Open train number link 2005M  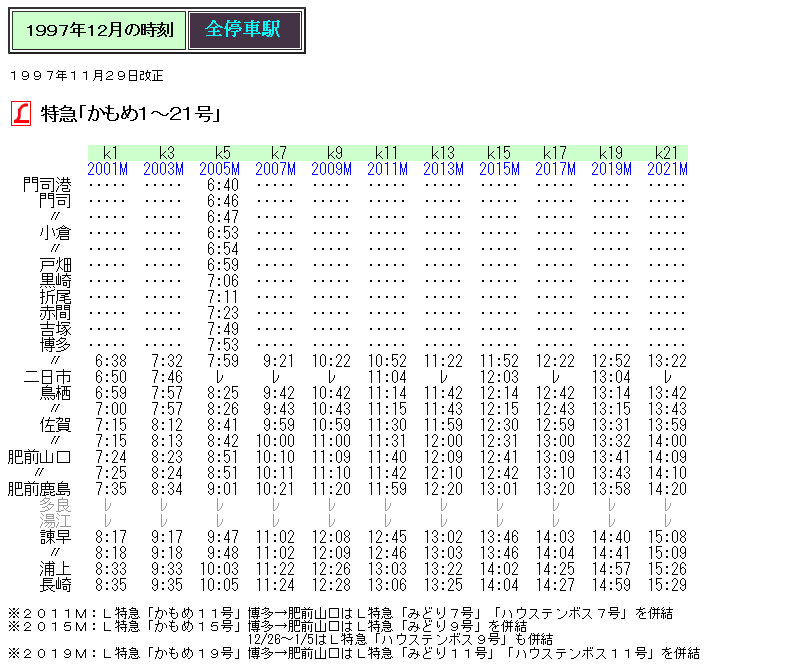(x=220, y=169)
